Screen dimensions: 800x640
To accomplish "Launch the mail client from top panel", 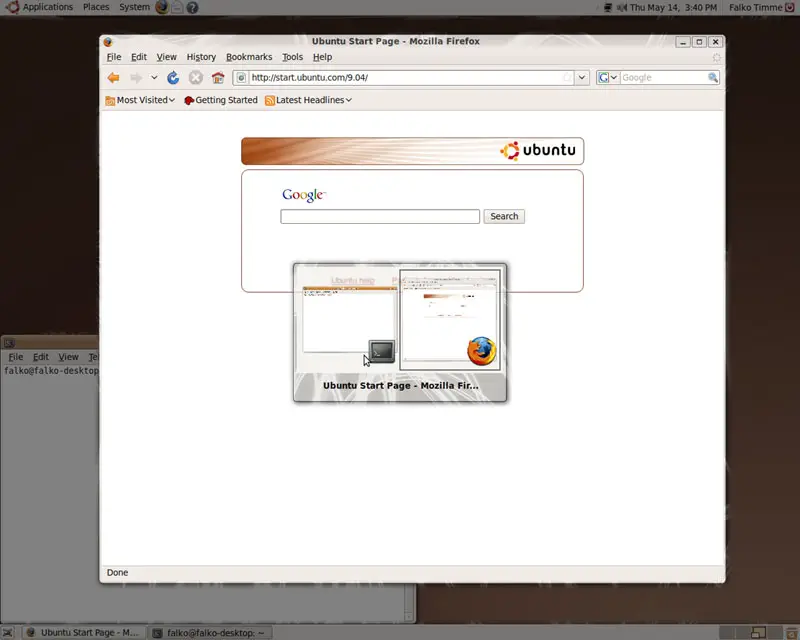I will 177,7.
